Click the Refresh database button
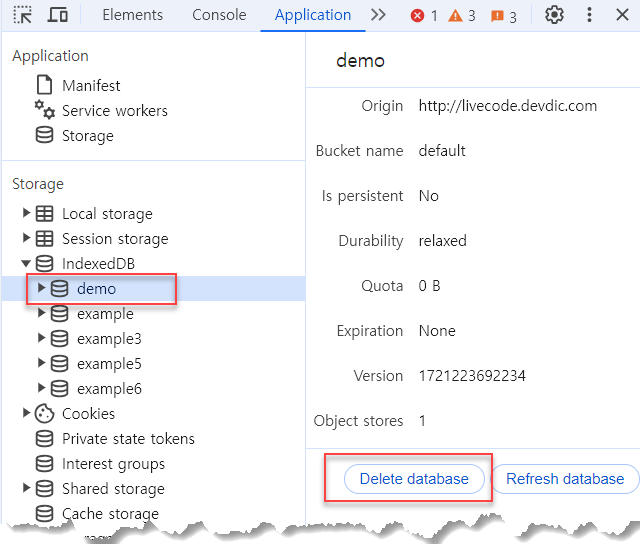 (565, 479)
